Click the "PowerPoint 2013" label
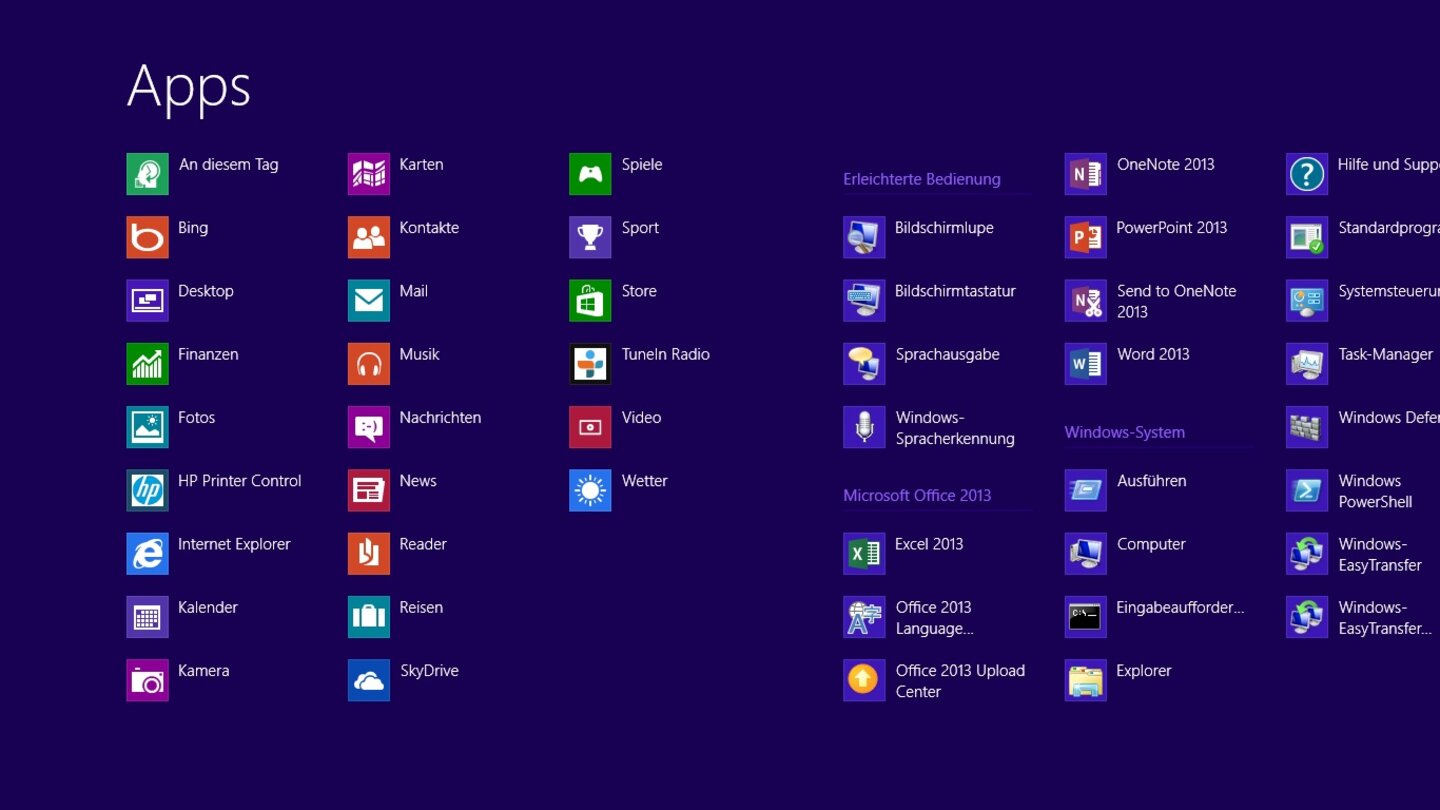Viewport: 1440px width, 810px height. (1172, 228)
